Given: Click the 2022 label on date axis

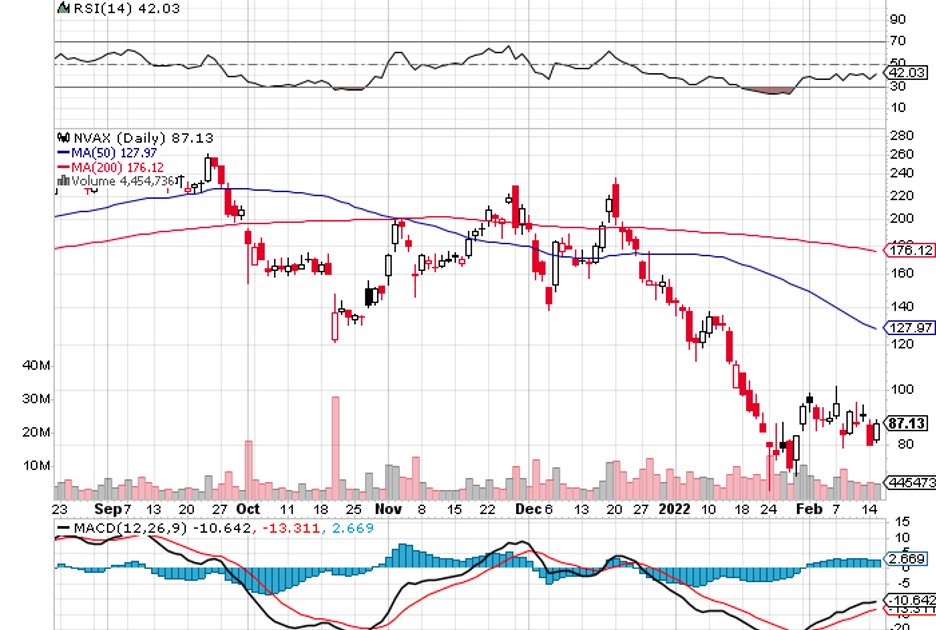Looking at the screenshot, I should coord(675,508).
